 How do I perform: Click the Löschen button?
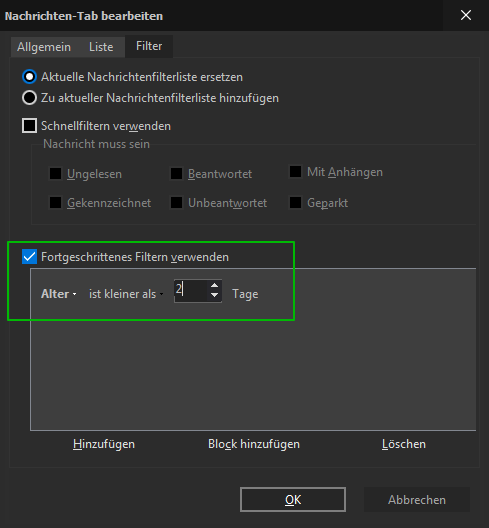pyautogui.click(x=404, y=444)
